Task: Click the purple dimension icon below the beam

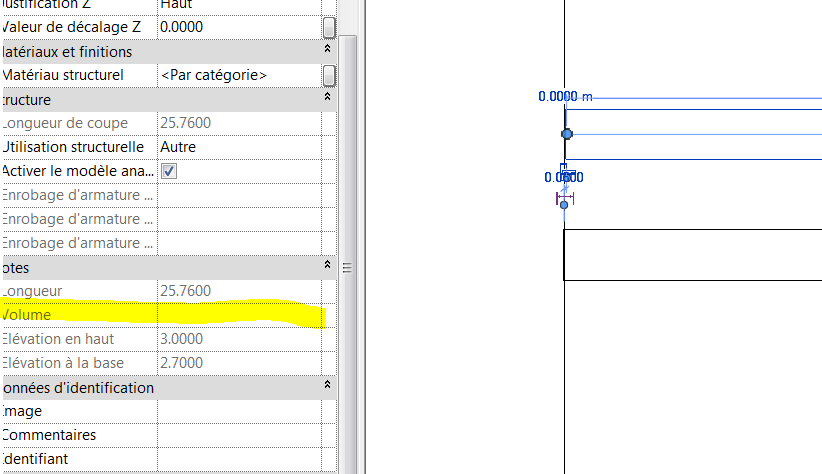Action: tap(564, 199)
